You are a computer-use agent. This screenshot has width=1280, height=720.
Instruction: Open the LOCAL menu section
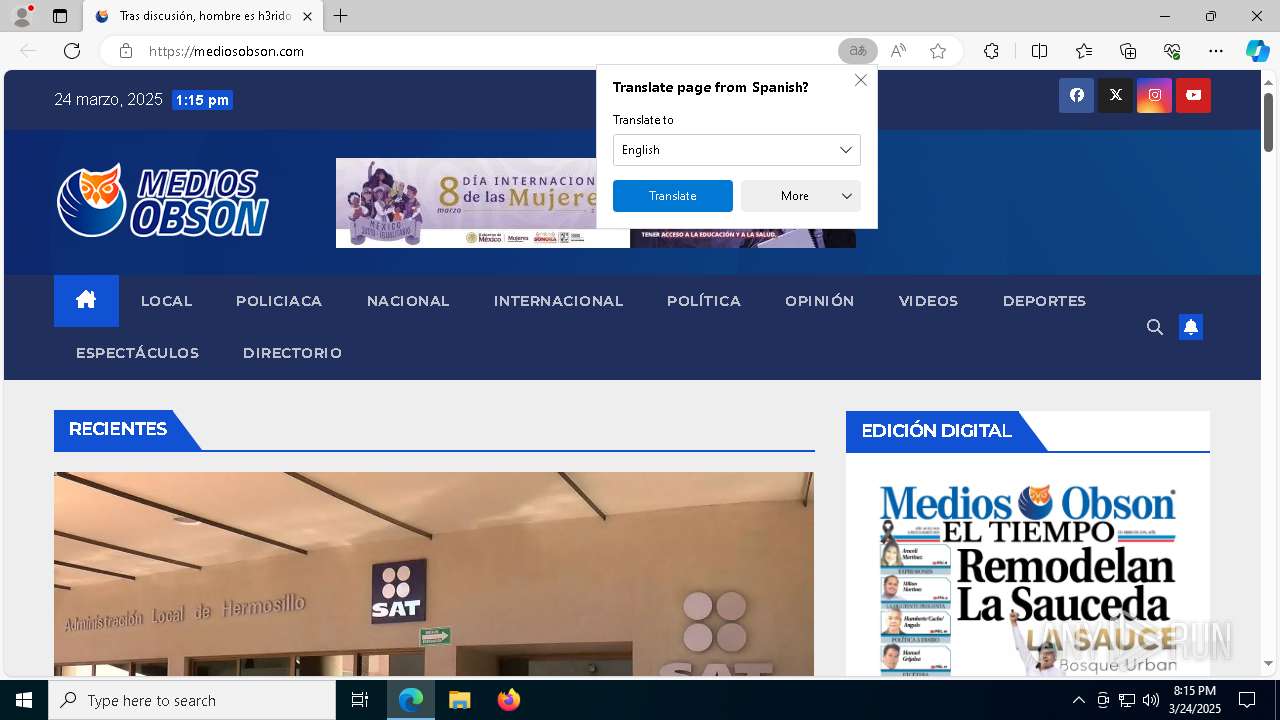(x=167, y=301)
